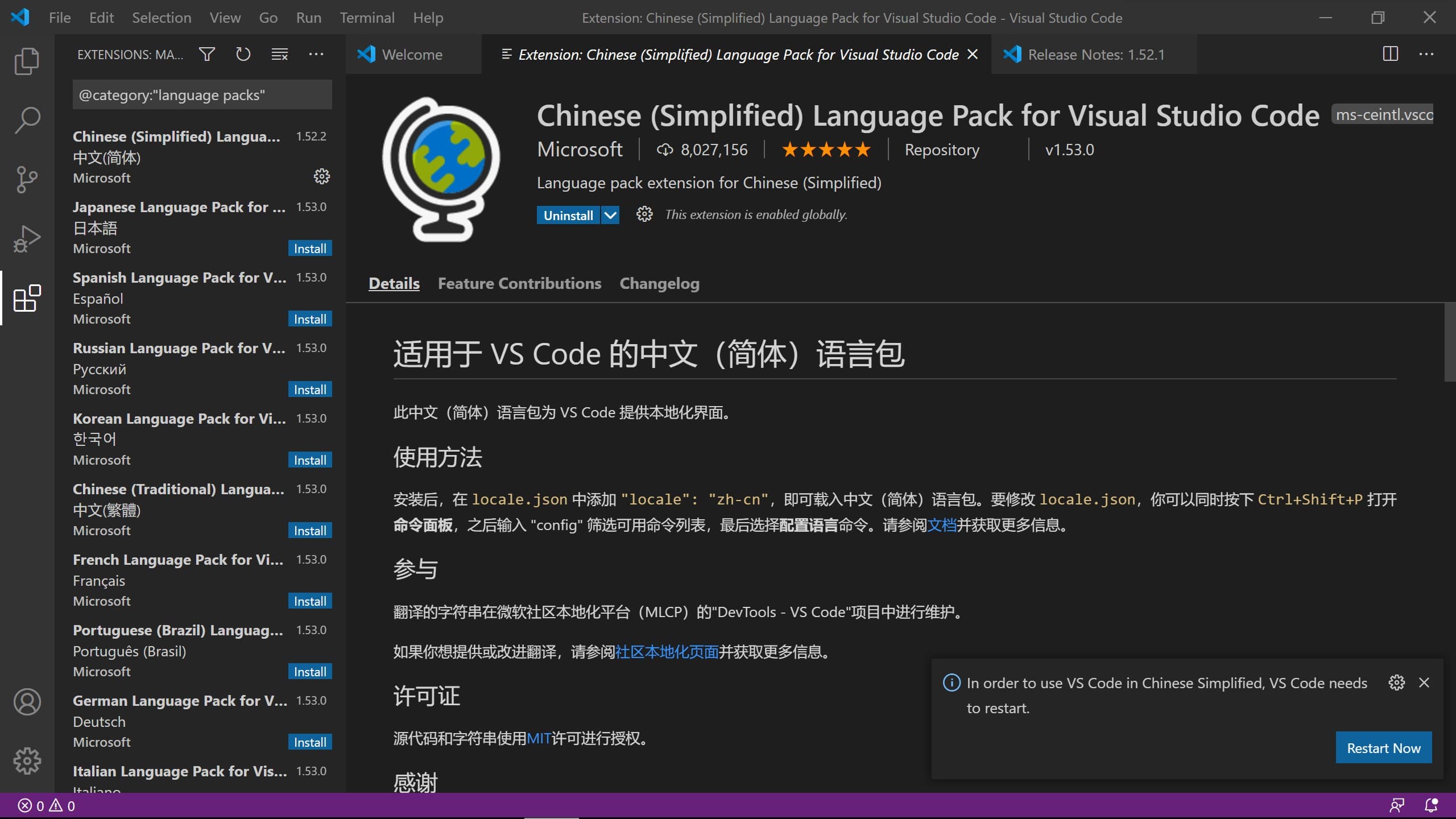
Task: Toggle the Extensions view icon
Action: [27, 297]
